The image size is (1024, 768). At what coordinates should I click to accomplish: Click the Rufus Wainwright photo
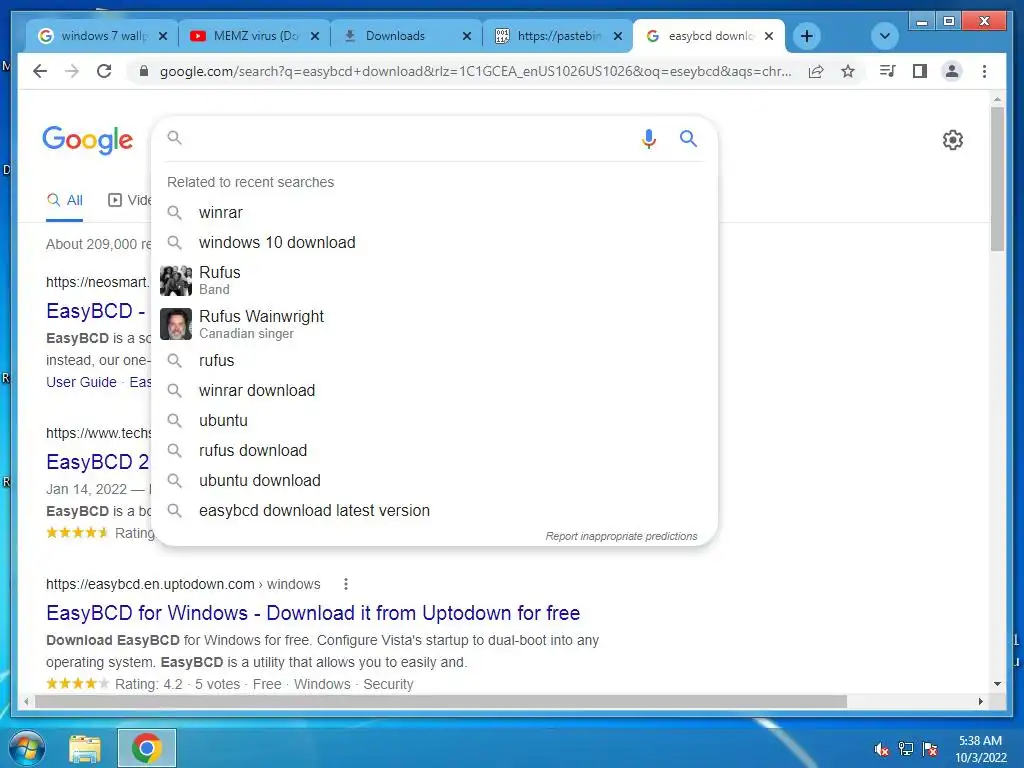coord(176,324)
